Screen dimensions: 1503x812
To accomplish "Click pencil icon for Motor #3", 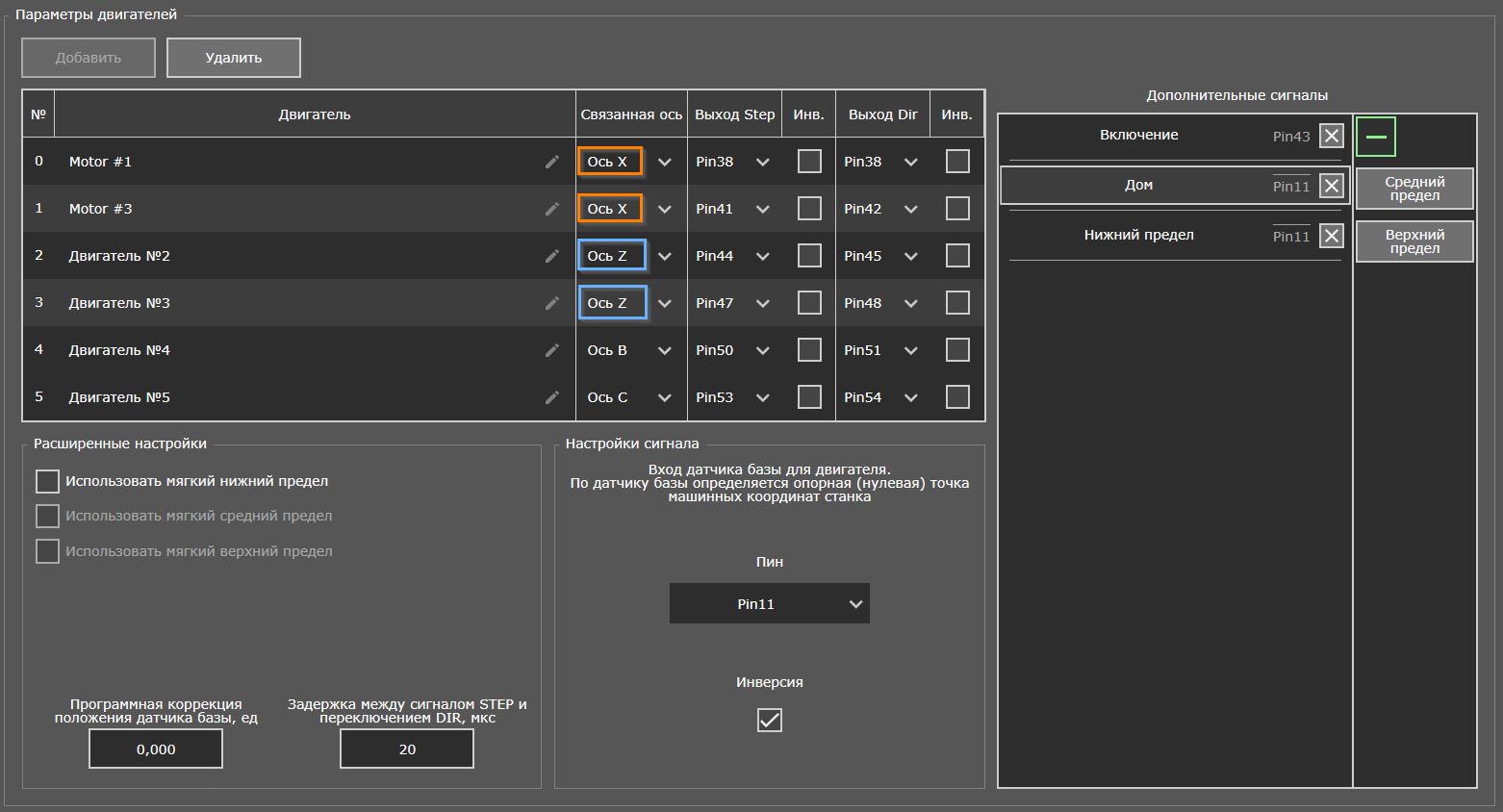I will click(551, 209).
